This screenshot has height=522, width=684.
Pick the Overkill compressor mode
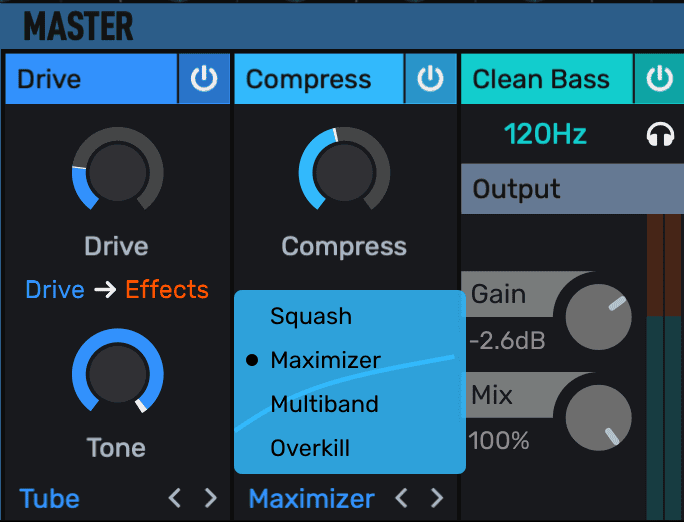(310, 448)
